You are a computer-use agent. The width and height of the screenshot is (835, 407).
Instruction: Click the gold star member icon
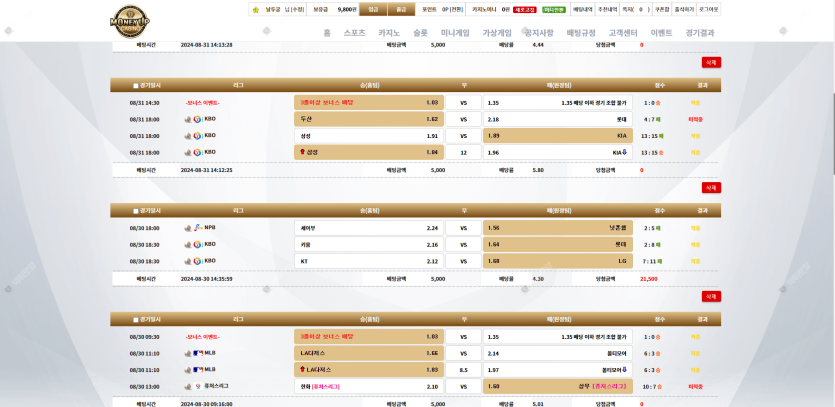pos(256,10)
